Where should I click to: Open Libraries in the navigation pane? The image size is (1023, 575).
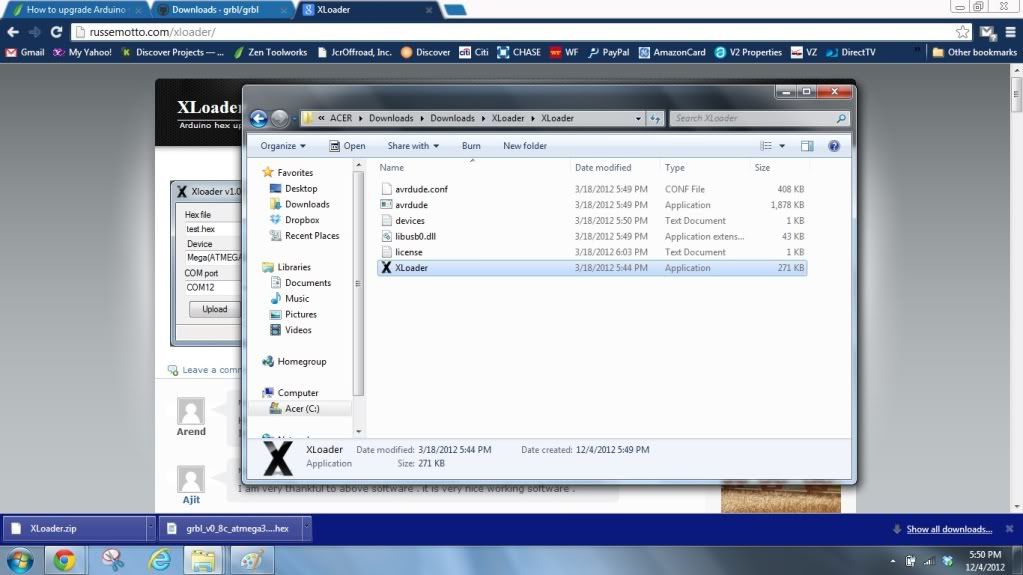[x=286, y=267]
